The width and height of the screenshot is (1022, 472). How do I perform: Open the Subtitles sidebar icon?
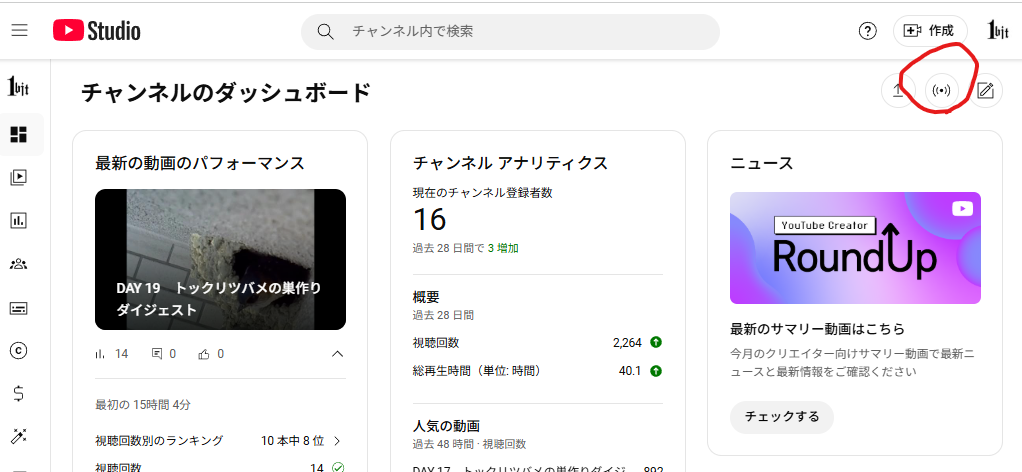[x=19, y=308]
